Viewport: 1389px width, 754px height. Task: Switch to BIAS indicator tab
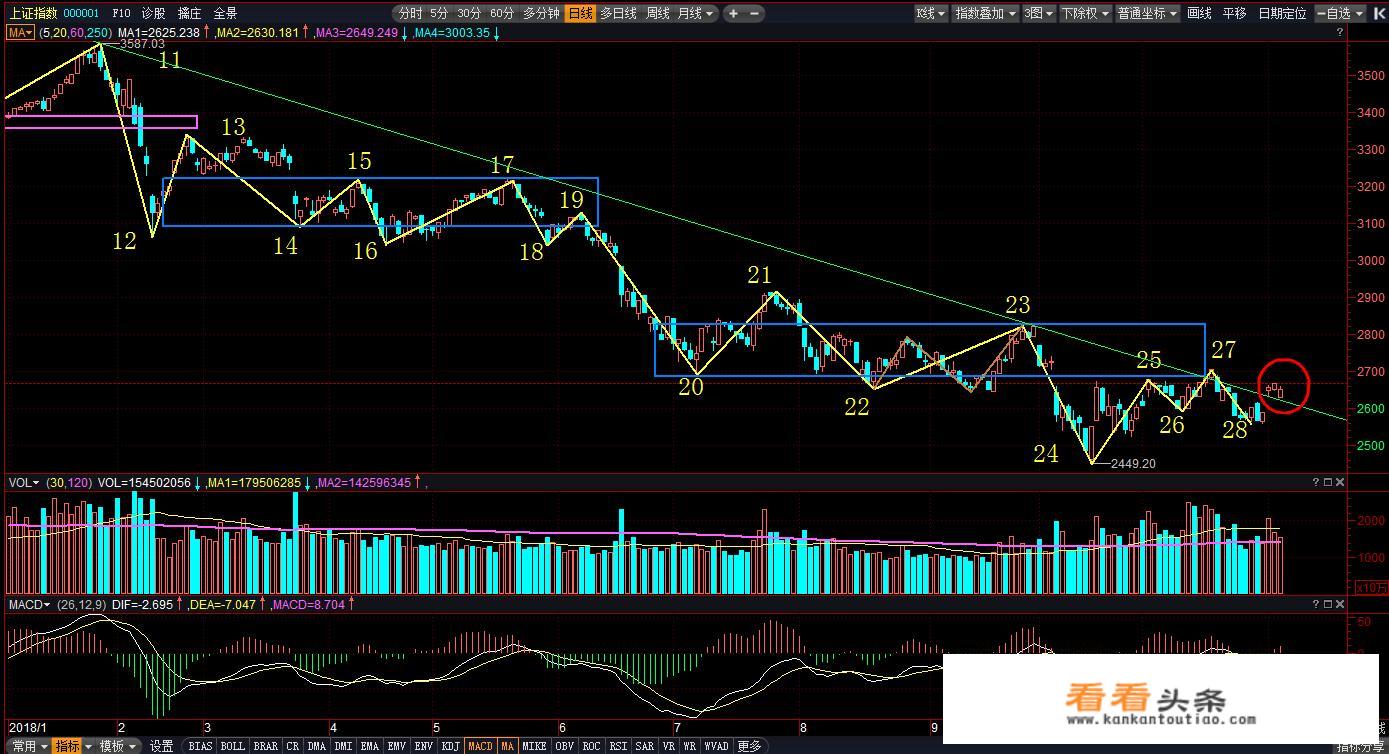[x=200, y=746]
